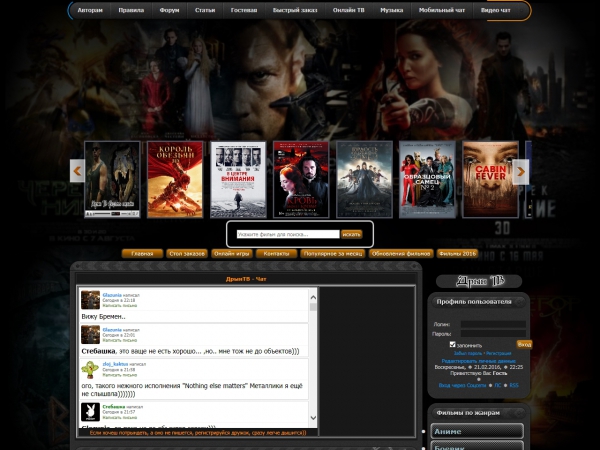This screenshot has height=450, width=600.
Task: Click the chat scrollbar thumb
Action: (x=313, y=307)
